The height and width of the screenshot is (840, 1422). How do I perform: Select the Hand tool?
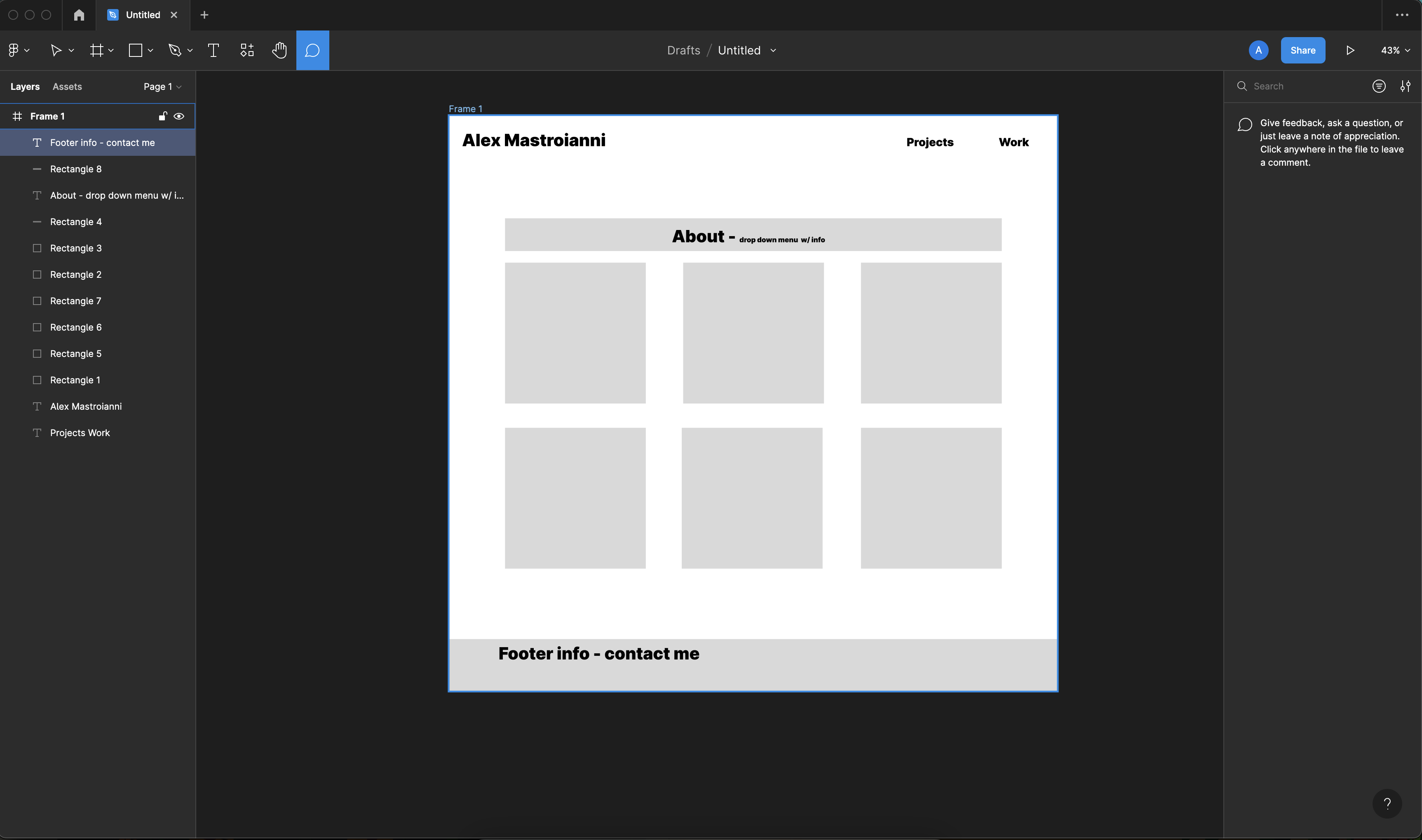click(279, 50)
